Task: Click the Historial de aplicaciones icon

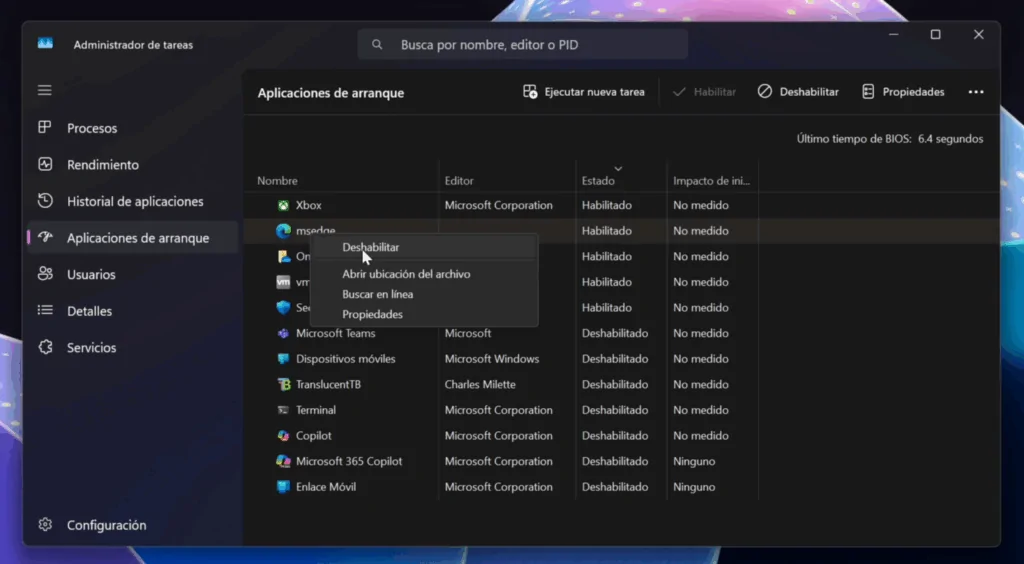Action: (45, 200)
